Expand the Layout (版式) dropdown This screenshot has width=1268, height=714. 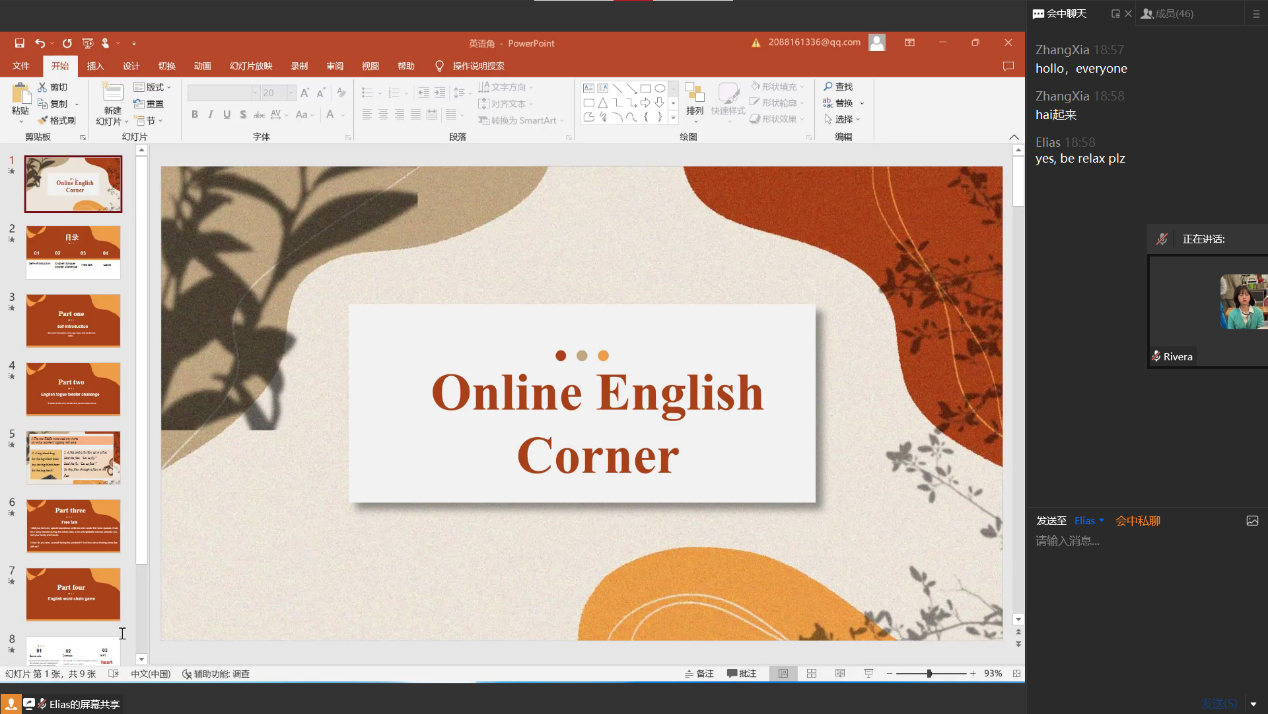tap(153, 87)
